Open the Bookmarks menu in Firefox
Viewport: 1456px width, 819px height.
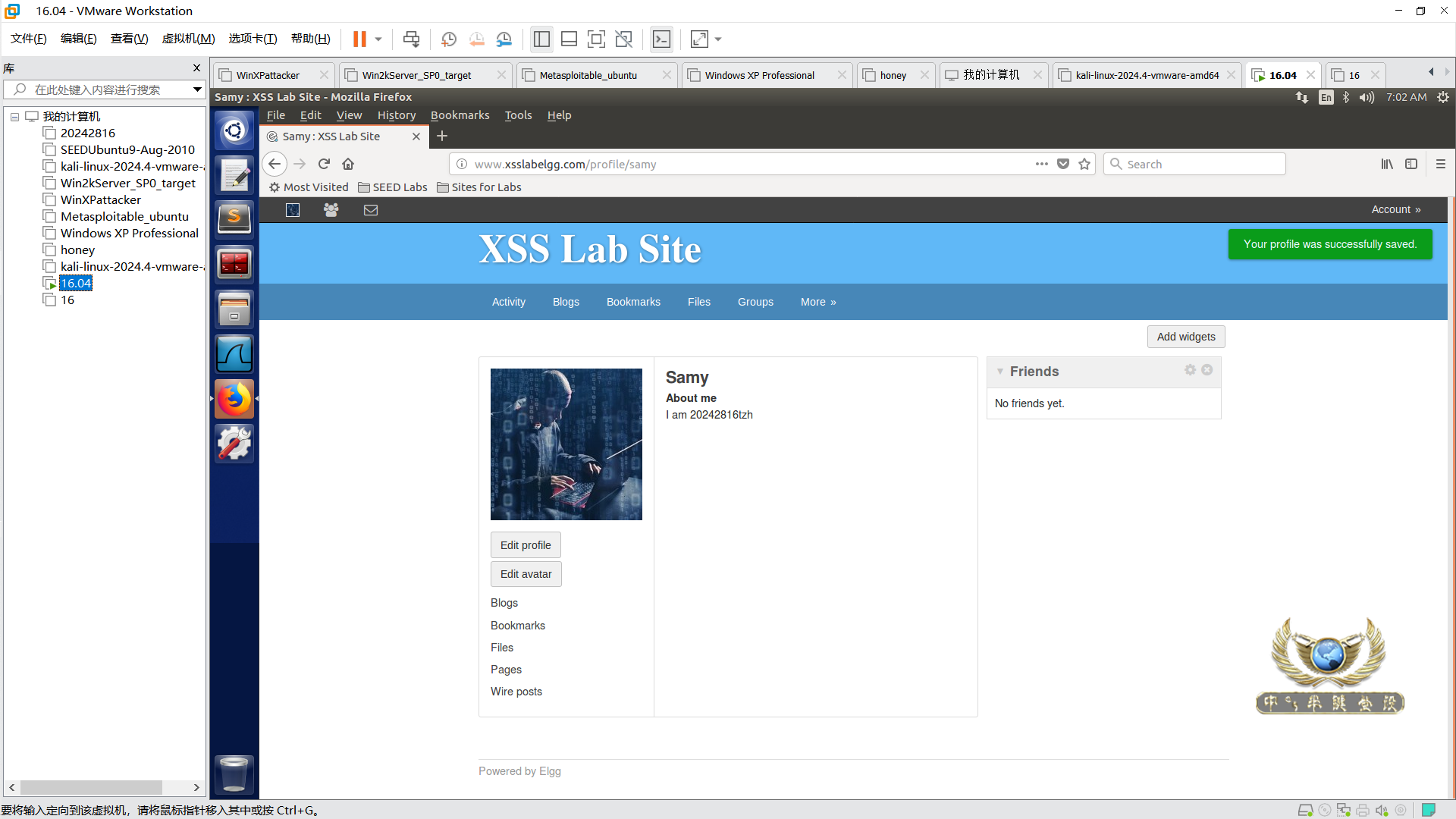(460, 115)
